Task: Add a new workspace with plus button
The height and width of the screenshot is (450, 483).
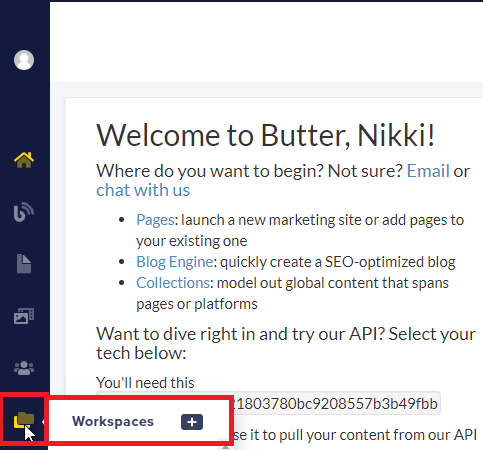Action: pyautogui.click(x=192, y=422)
